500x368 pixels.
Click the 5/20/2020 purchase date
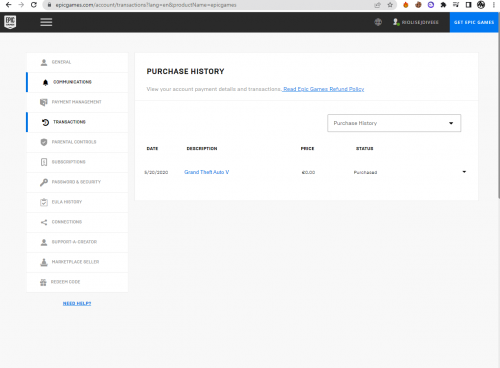pyautogui.click(x=156, y=172)
